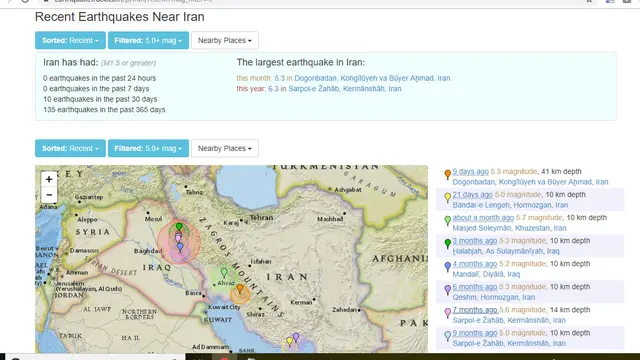
Task: Click the Recent Earthquakes Near Iran heading
Action: click(120, 17)
